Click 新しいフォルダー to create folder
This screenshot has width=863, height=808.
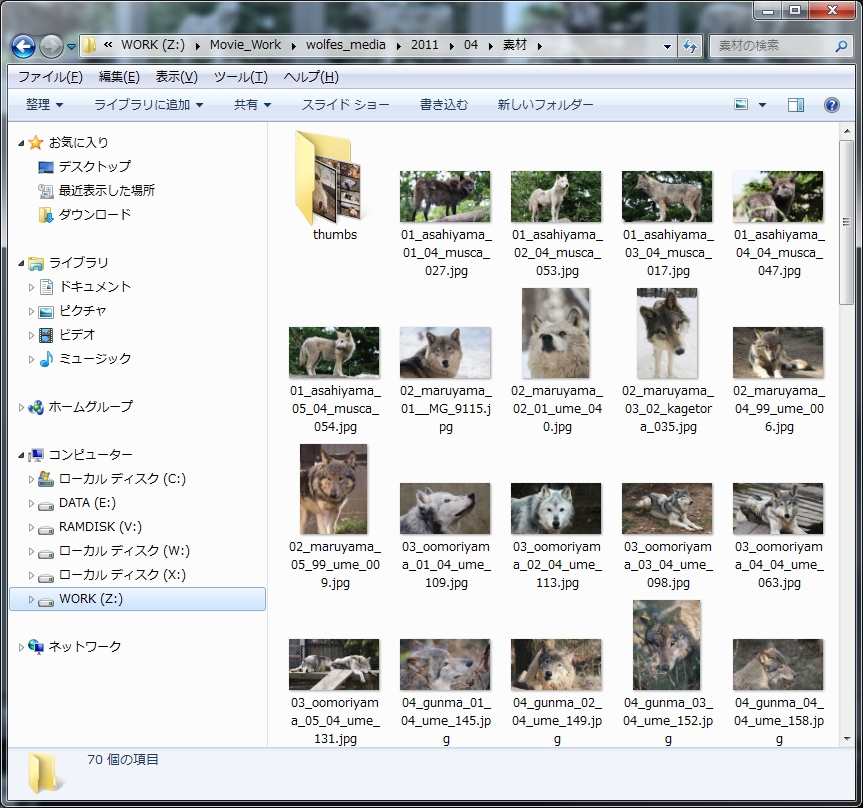[545, 105]
